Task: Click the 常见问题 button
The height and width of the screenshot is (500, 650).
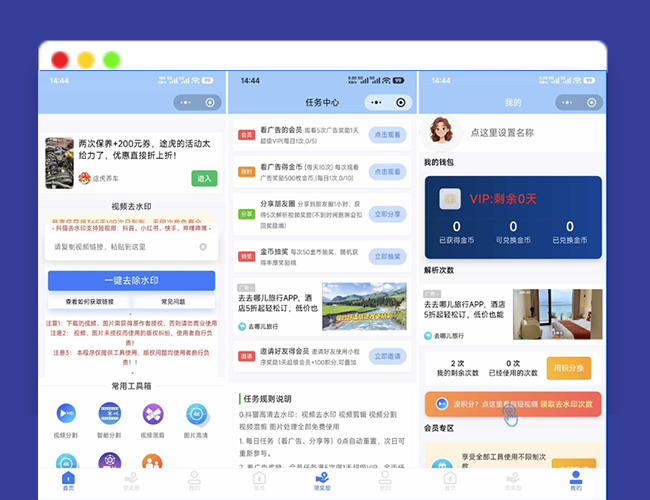Action: click(173, 301)
